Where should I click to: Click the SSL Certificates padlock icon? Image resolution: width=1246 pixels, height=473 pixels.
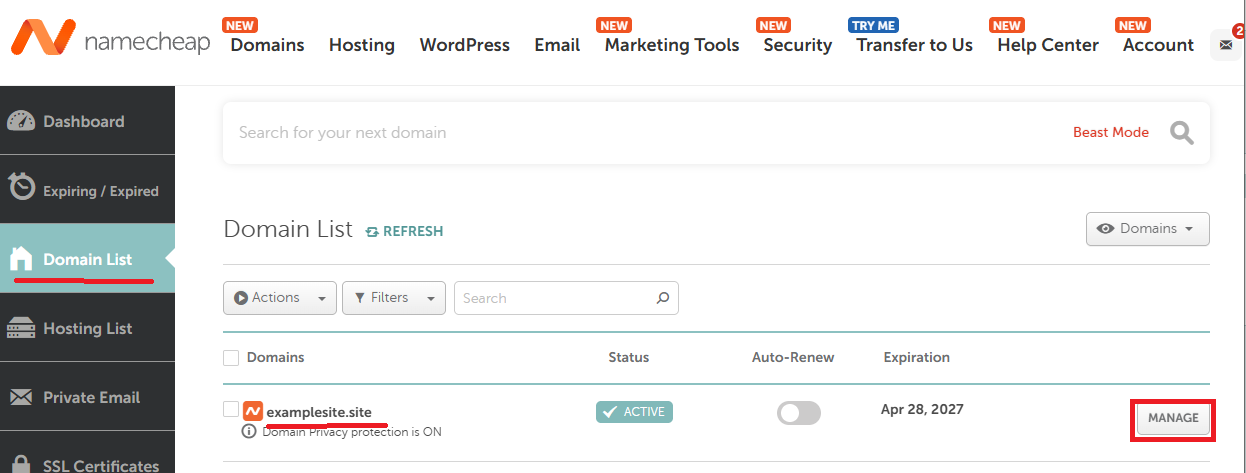tap(21, 462)
